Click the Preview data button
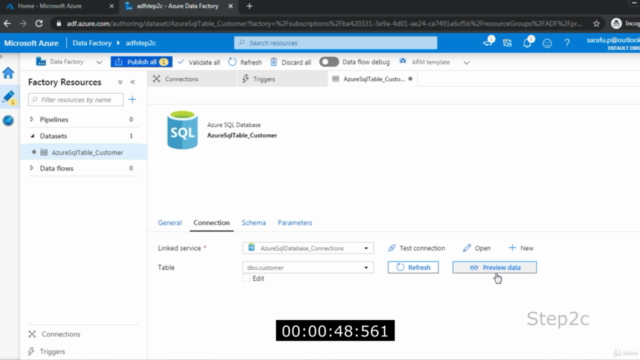Viewport: 640px width, 360px height. (x=494, y=267)
